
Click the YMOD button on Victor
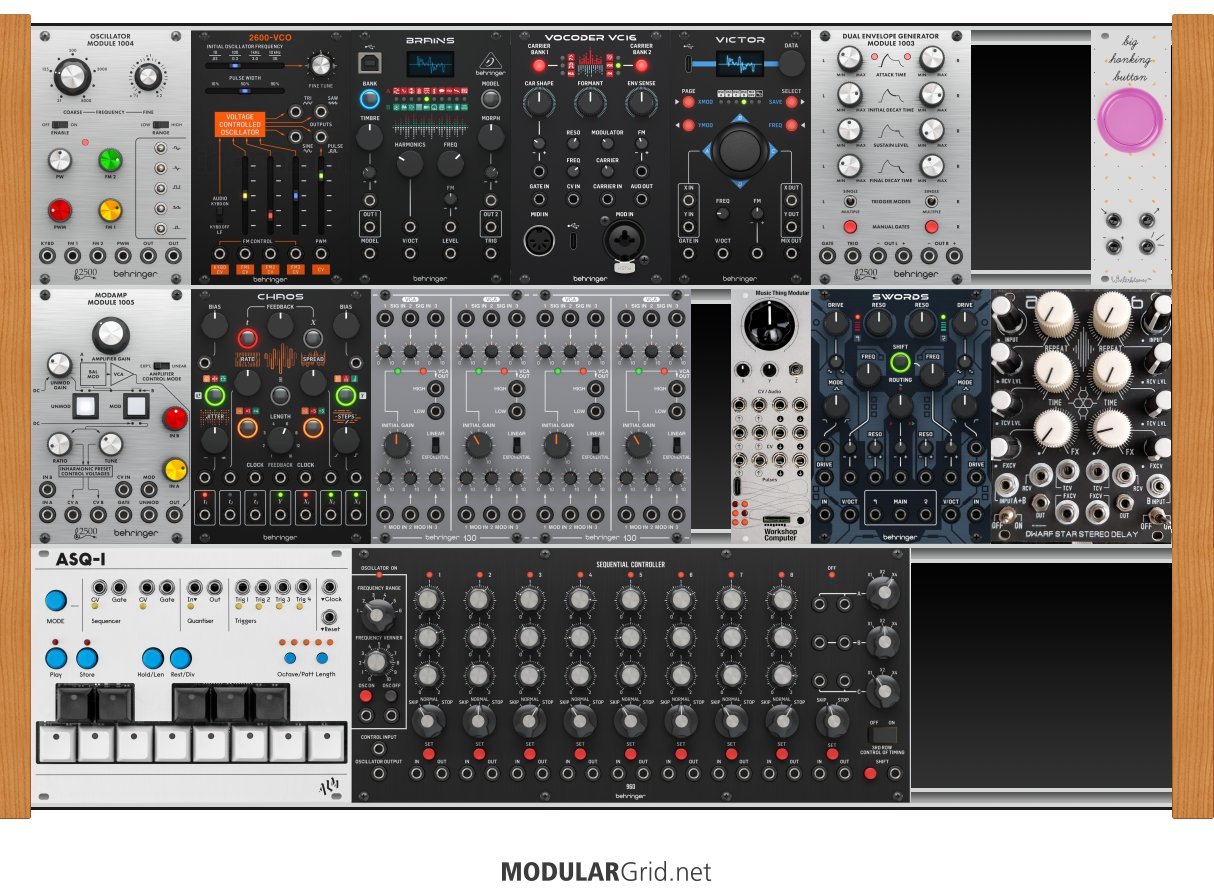click(687, 125)
